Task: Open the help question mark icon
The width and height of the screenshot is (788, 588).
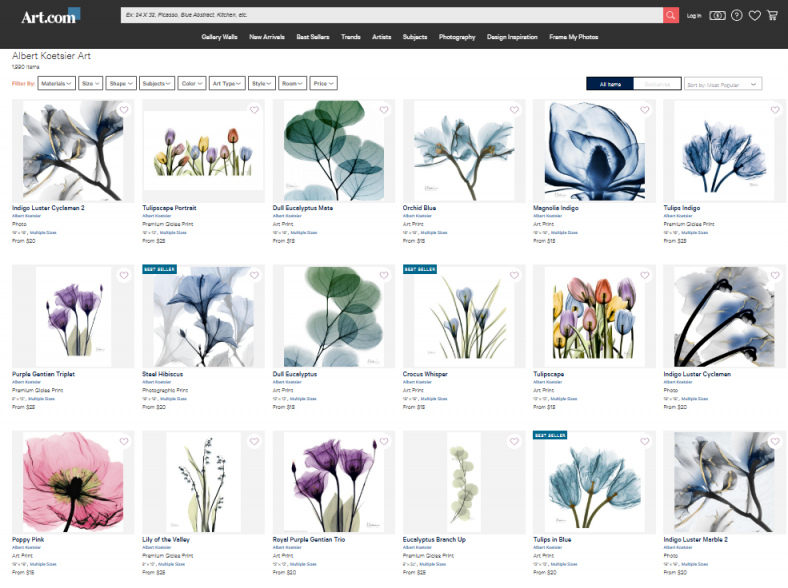Action: 736,16
